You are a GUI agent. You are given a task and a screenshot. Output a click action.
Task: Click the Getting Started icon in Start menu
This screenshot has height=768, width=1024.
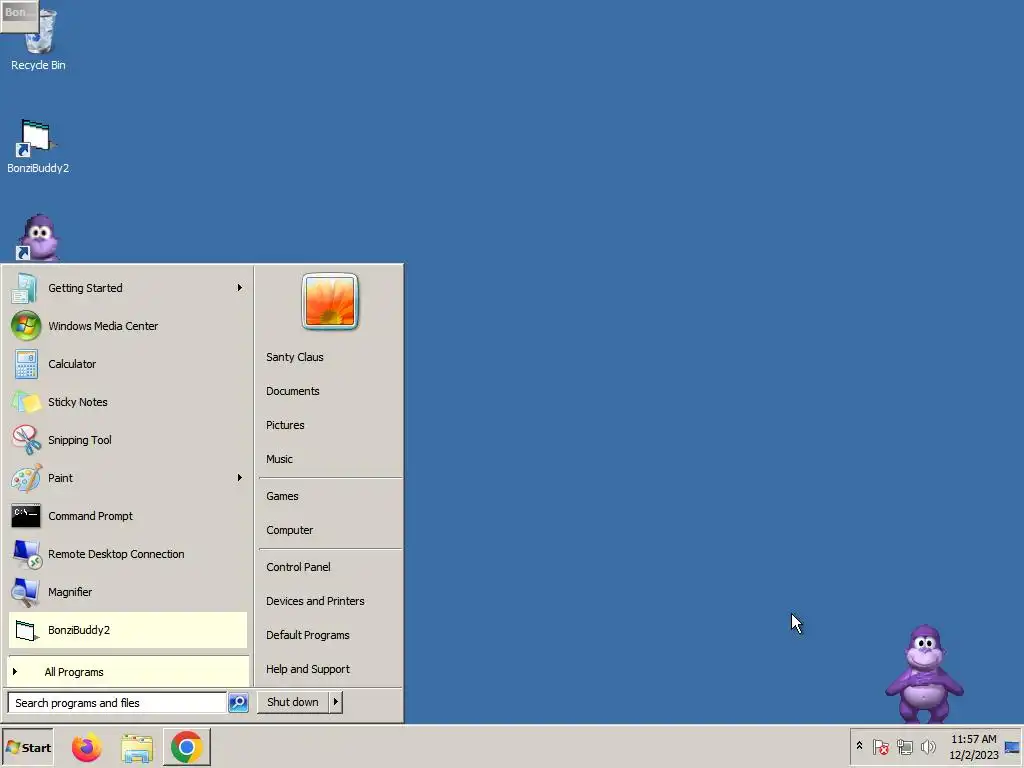click(x=25, y=288)
